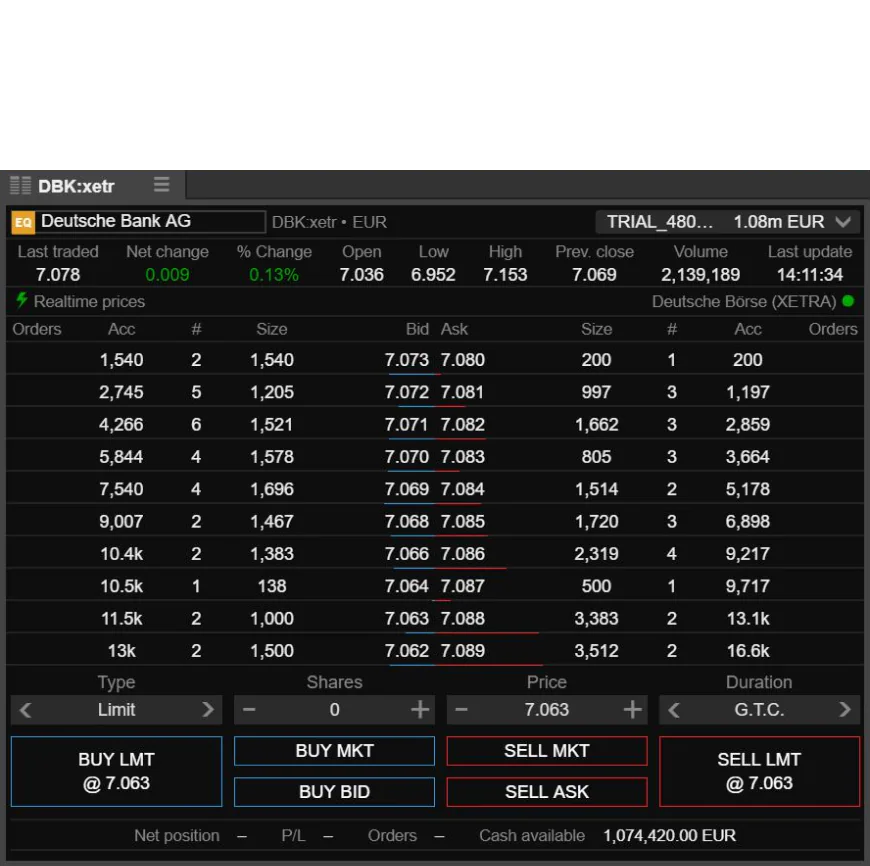Select bid price 7.071
Image resolution: width=870 pixels, height=866 pixels.
pyautogui.click(x=407, y=424)
